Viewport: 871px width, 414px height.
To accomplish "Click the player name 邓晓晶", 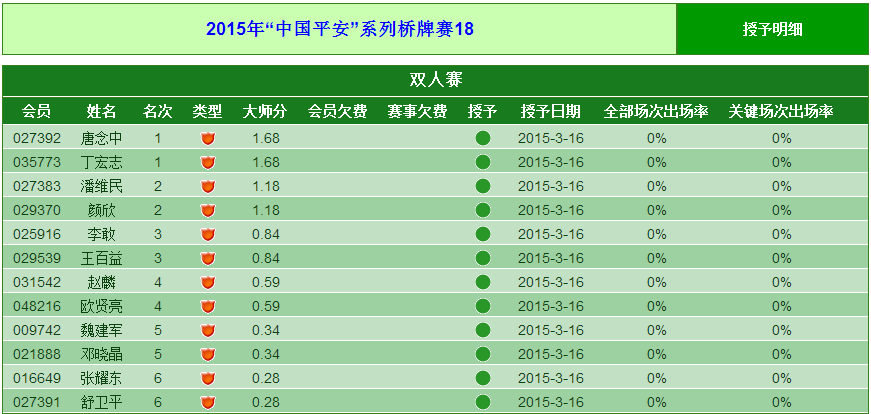I will tap(101, 354).
